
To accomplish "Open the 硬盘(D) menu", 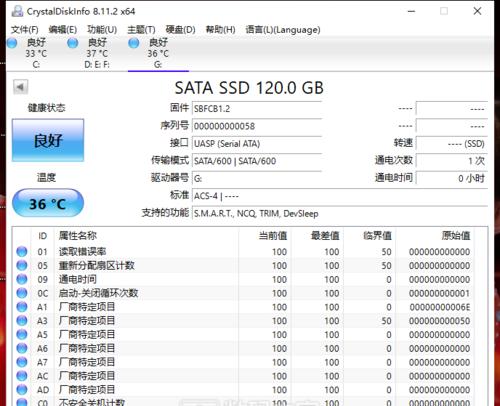I will pyautogui.click(x=180, y=30).
